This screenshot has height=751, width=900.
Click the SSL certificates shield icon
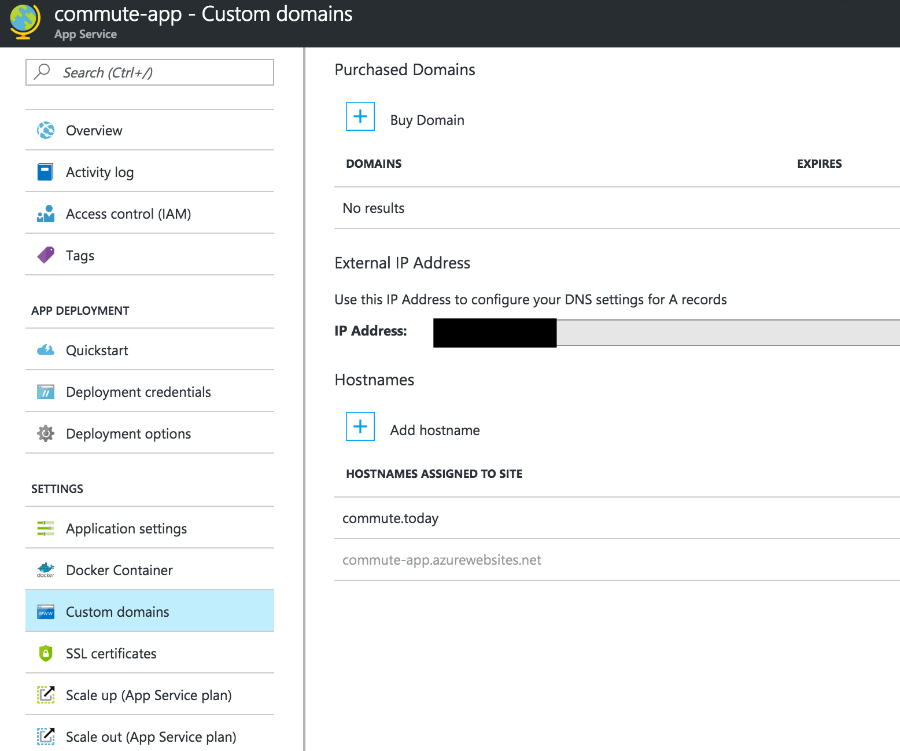tap(45, 653)
